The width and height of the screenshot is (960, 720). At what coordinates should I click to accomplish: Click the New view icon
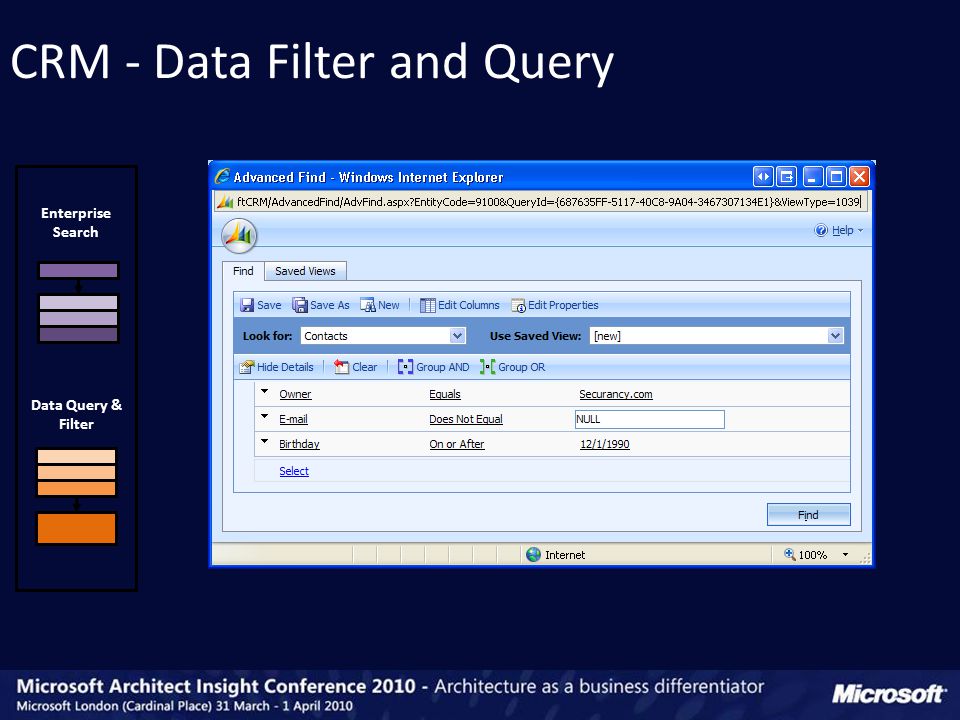point(367,305)
